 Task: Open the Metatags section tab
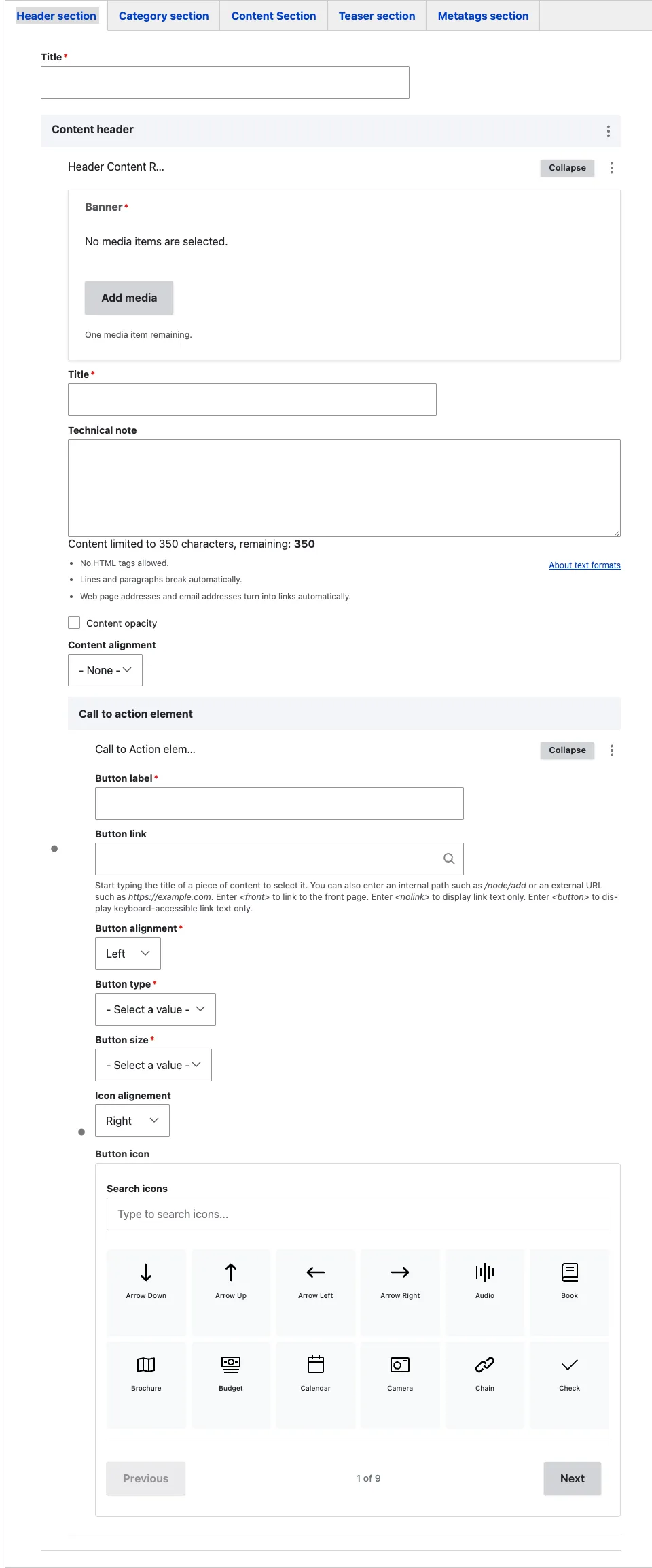pyautogui.click(x=483, y=16)
